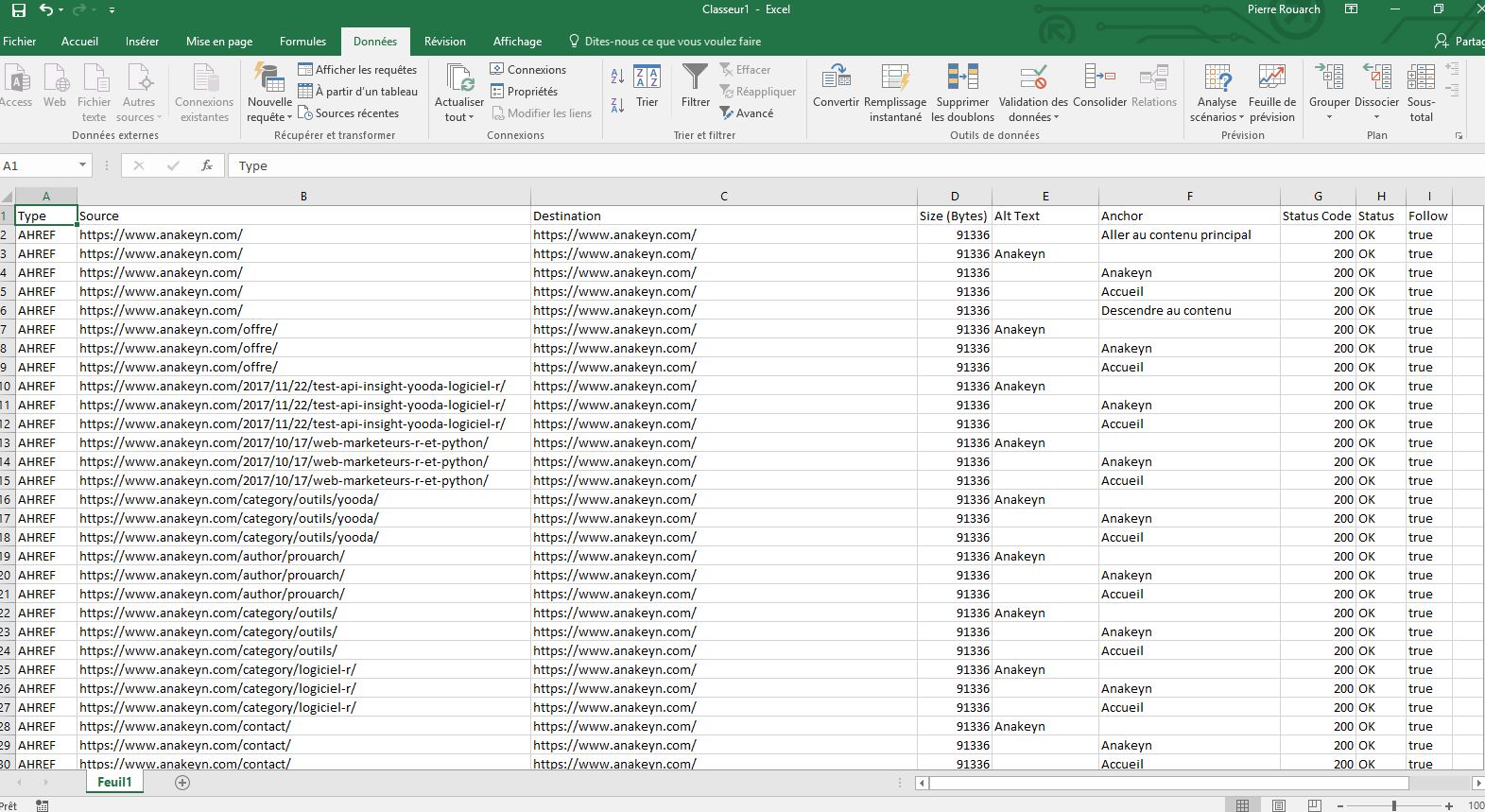Switch to the Formules tab
This screenshot has height=812, width=1485.
[x=302, y=42]
